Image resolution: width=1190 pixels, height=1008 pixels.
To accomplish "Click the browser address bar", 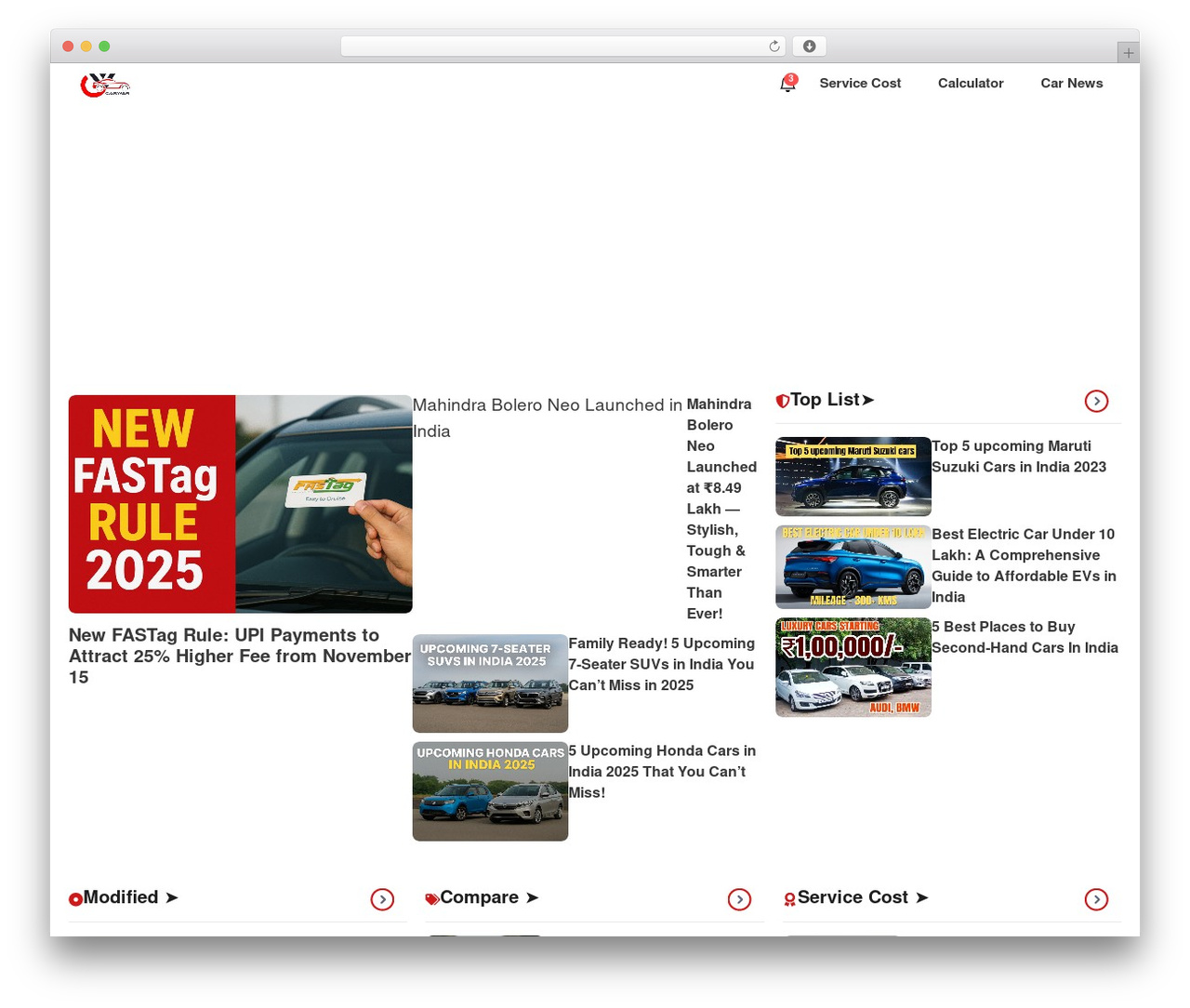I will tap(562, 46).
